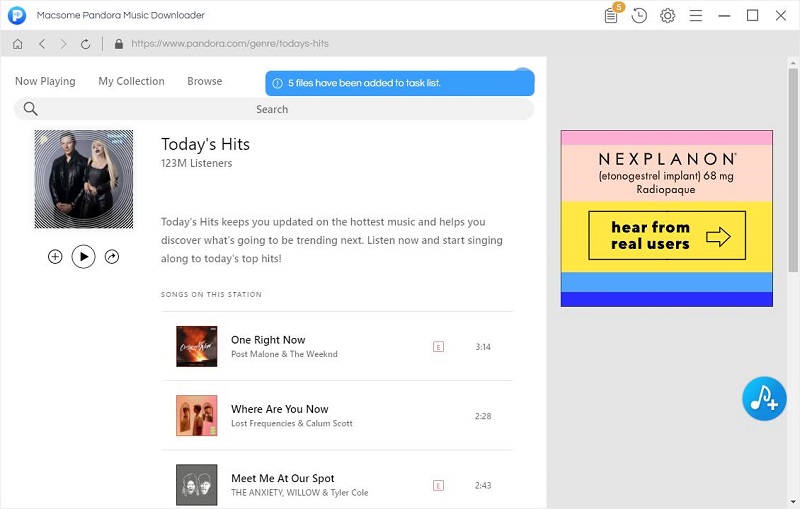800x509 pixels.
Task: Click the Today's Hits title
Action: point(205,144)
